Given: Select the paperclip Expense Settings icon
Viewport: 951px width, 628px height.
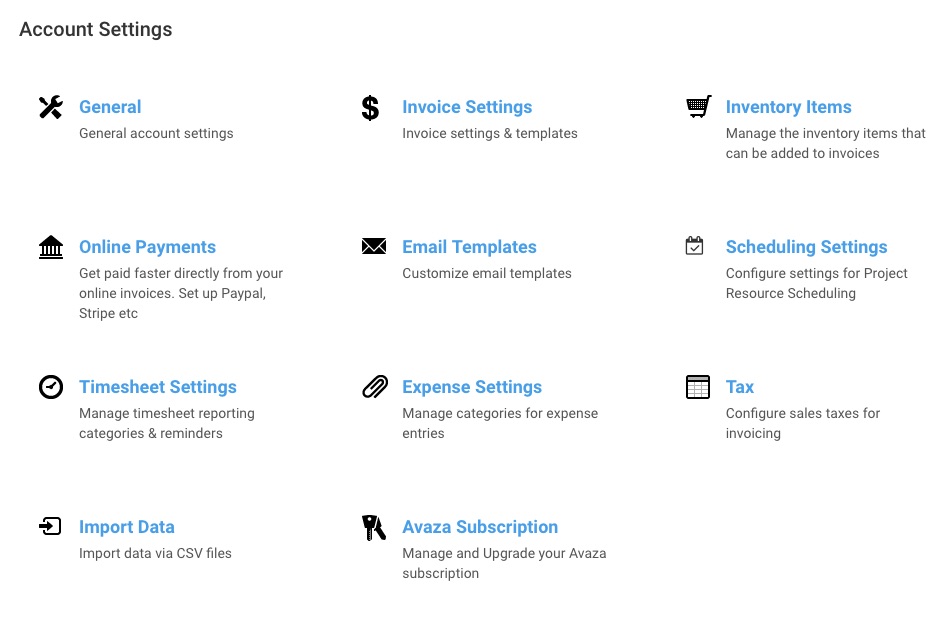Looking at the screenshot, I should click(x=372, y=387).
